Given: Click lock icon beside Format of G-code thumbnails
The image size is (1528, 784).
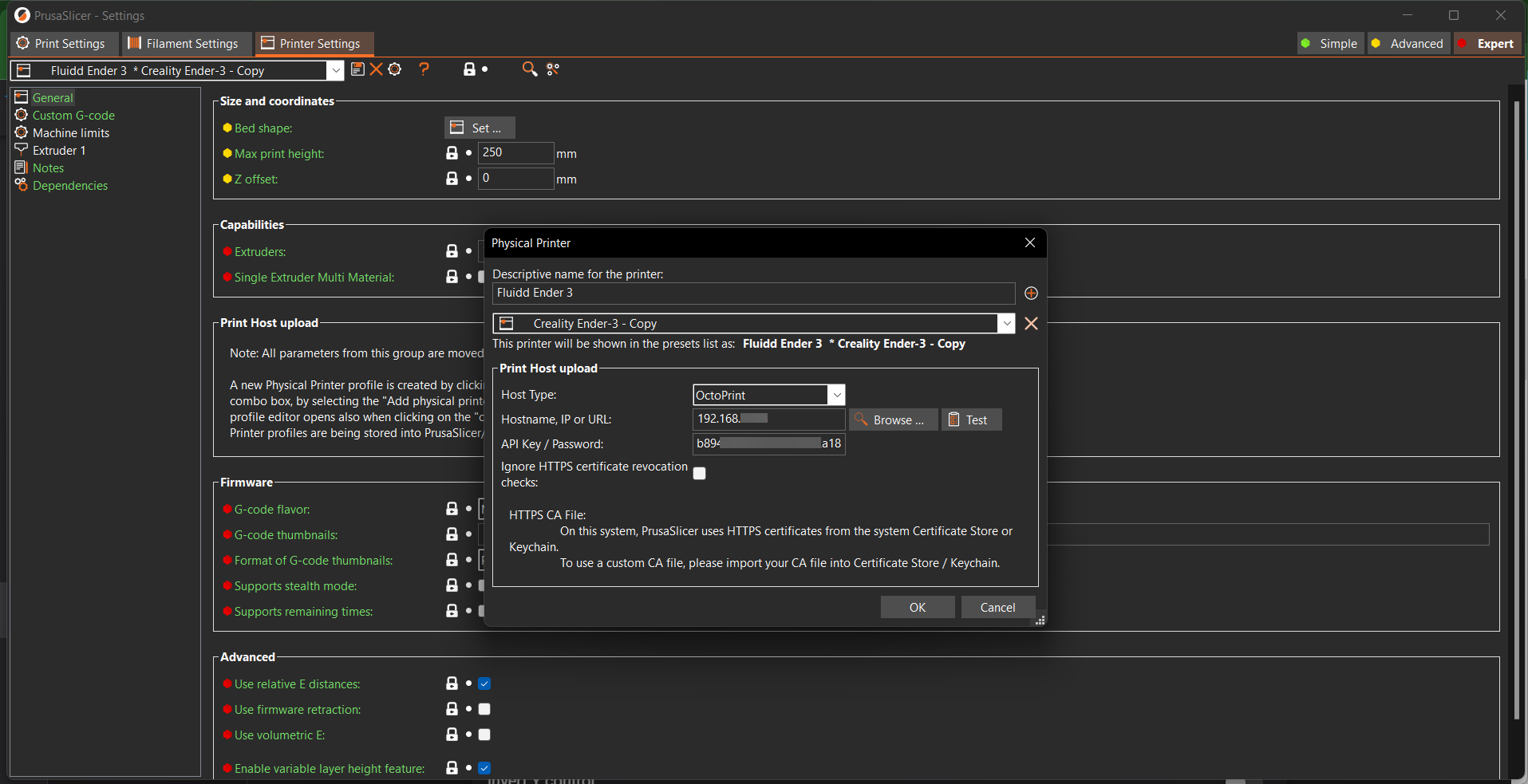Looking at the screenshot, I should 452,560.
